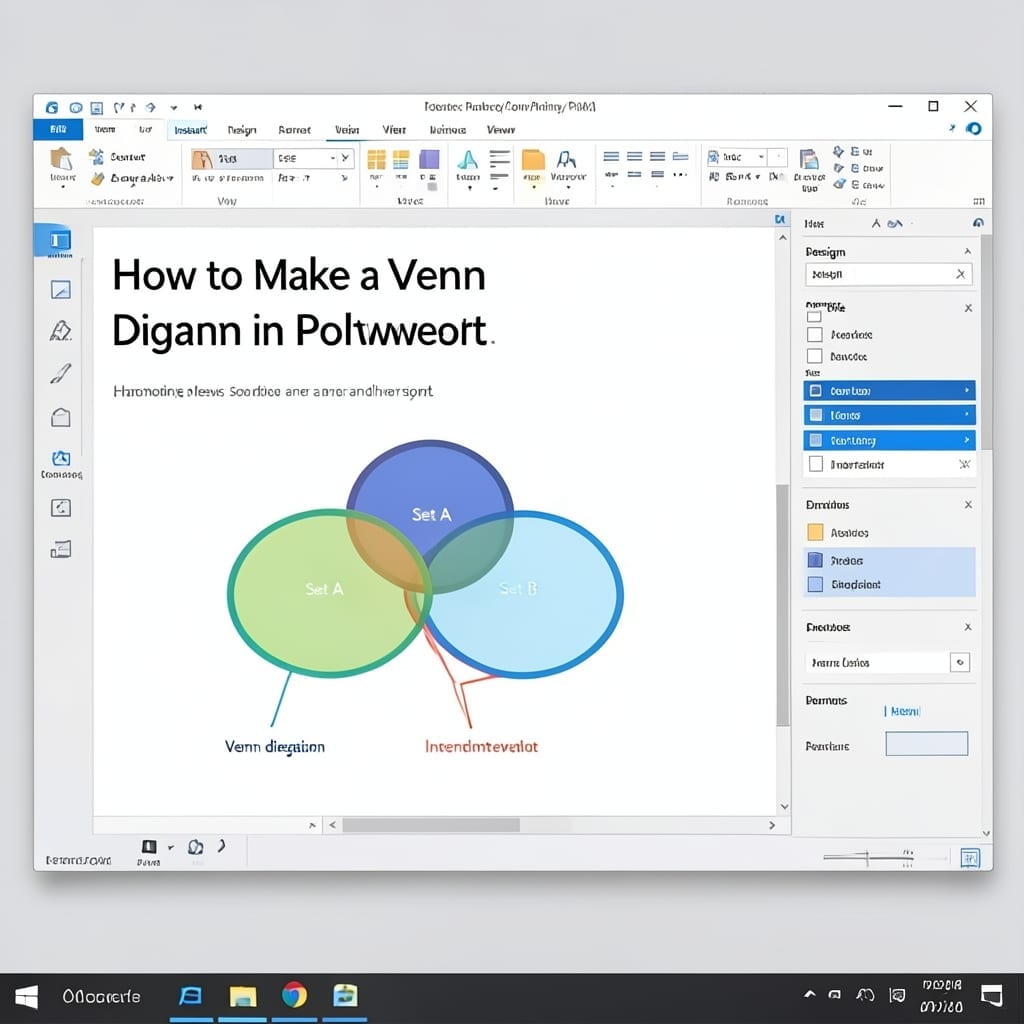Clear the Design search field with its X
1024x1024 pixels.
point(960,274)
